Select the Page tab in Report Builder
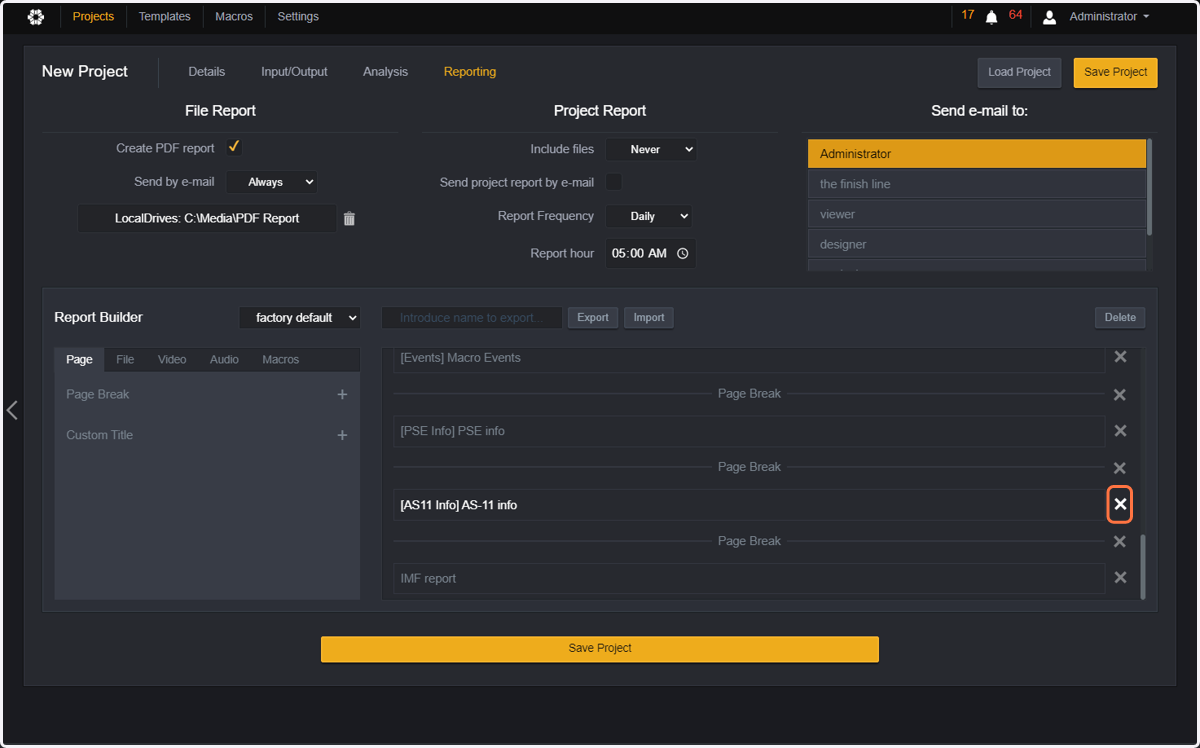This screenshot has width=1200, height=748. point(79,359)
